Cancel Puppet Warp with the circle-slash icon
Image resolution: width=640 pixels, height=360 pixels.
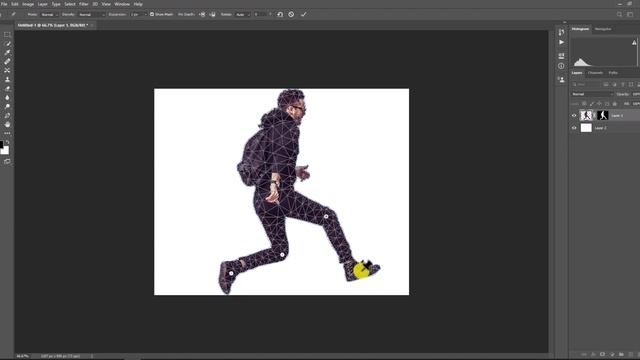[291, 14]
